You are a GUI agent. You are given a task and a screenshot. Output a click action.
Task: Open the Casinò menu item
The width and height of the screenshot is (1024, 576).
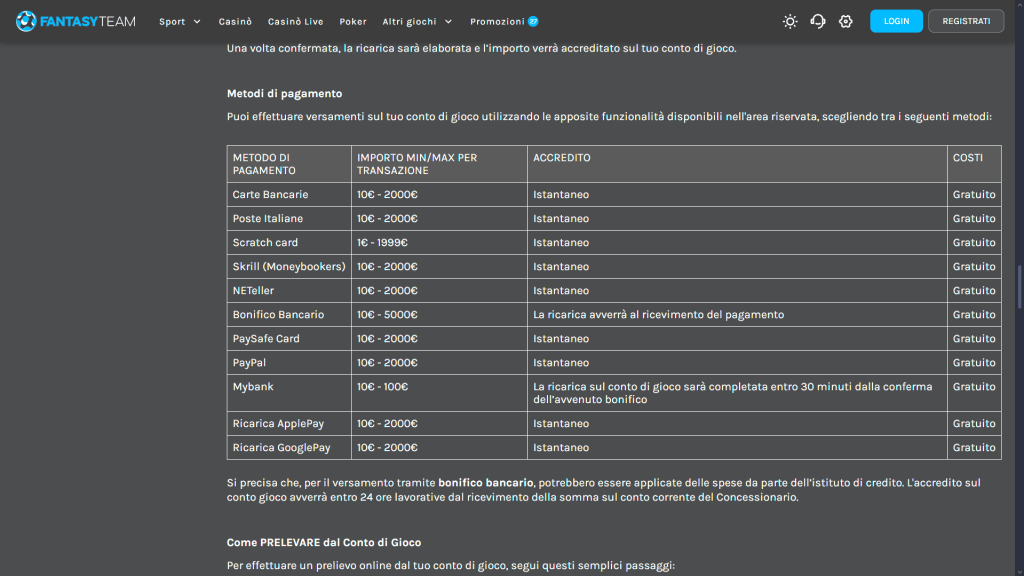click(236, 21)
